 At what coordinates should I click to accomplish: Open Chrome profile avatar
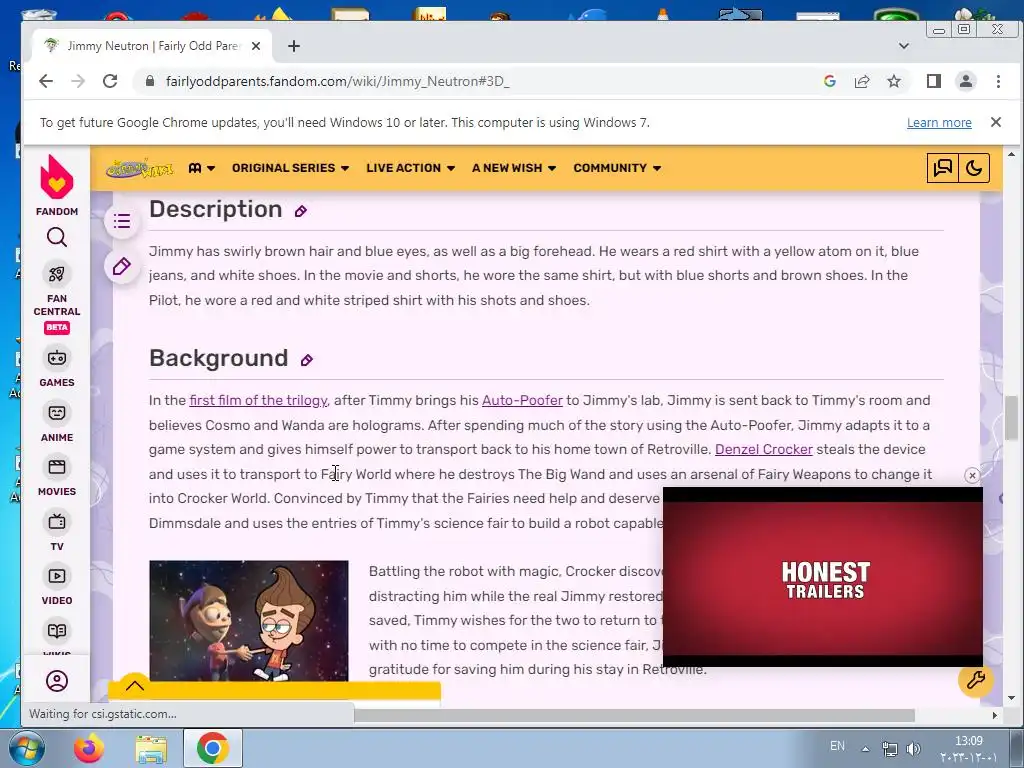[x=966, y=81]
